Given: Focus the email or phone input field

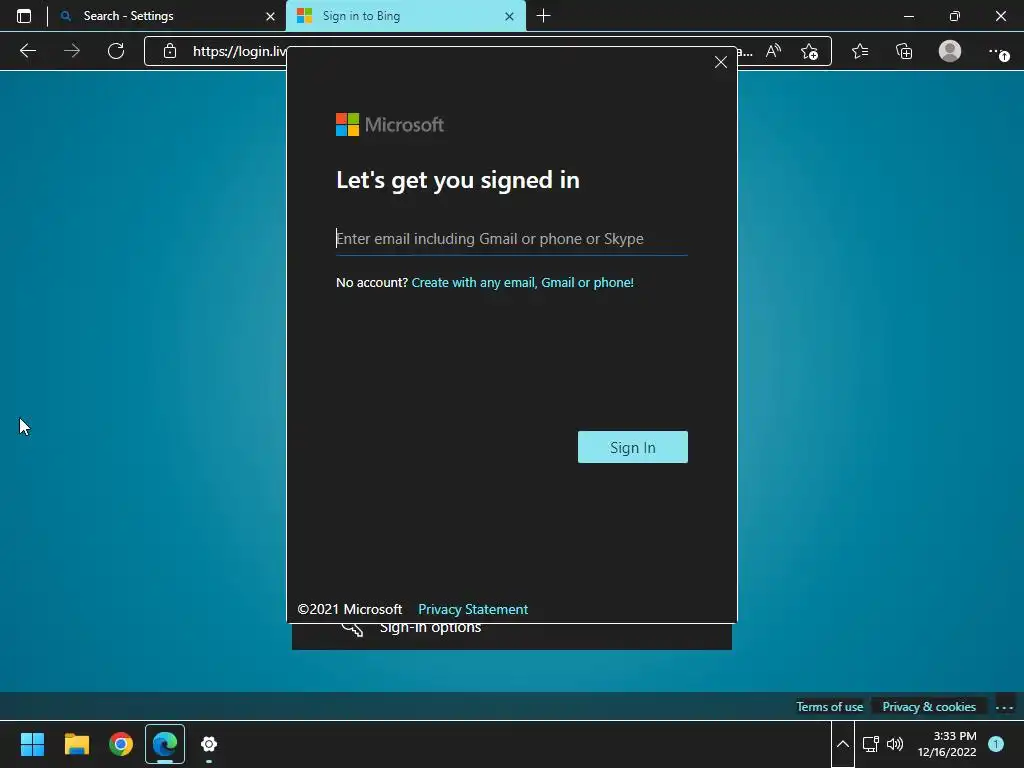Looking at the screenshot, I should (x=511, y=239).
